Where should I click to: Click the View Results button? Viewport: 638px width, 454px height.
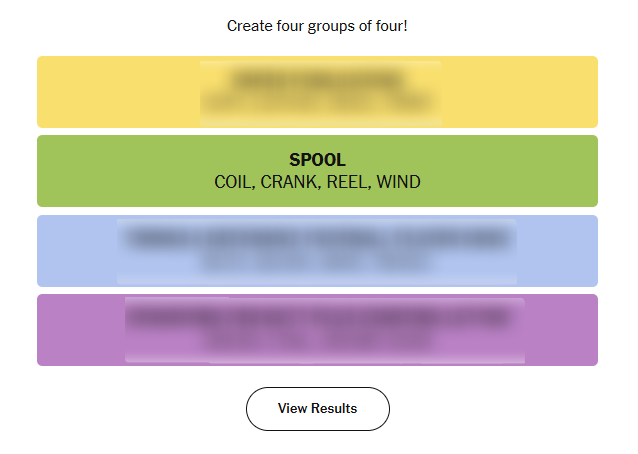click(x=317, y=408)
